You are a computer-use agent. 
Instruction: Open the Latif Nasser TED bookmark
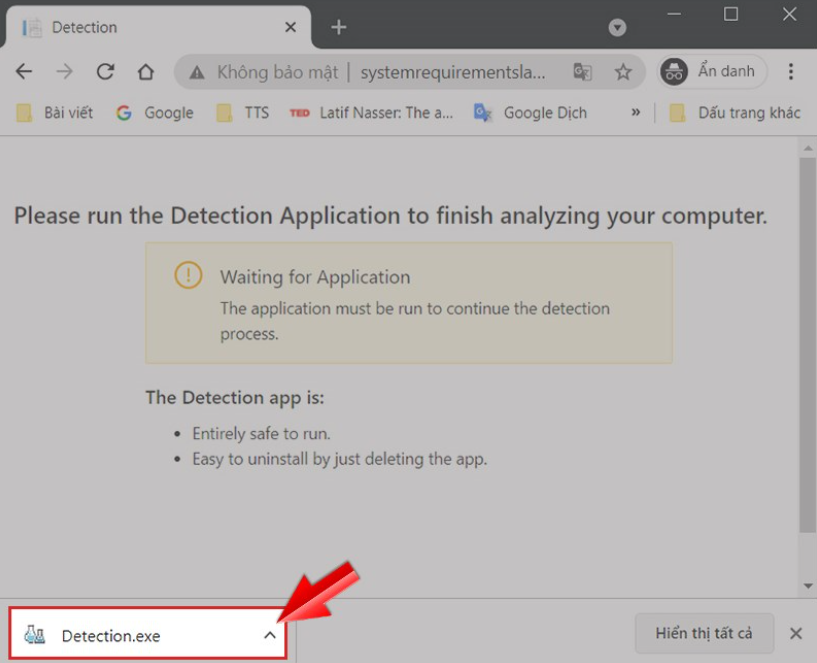pos(372,113)
